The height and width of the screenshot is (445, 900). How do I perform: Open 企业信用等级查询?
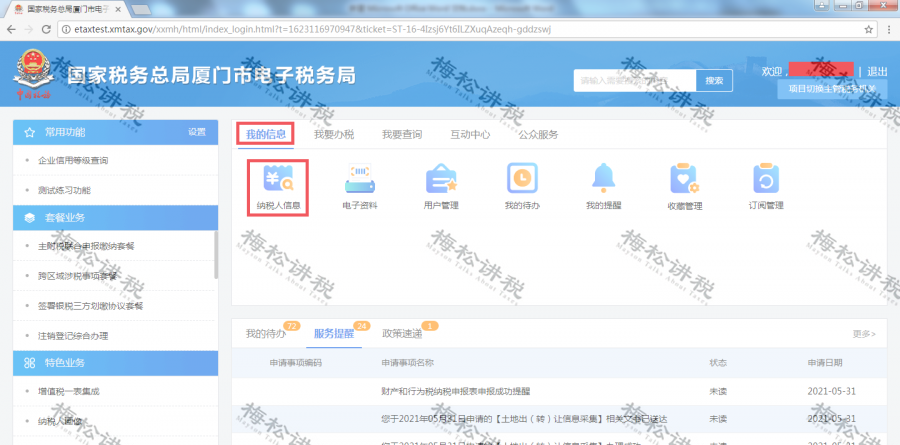pyautogui.click(x=73, y=161)
